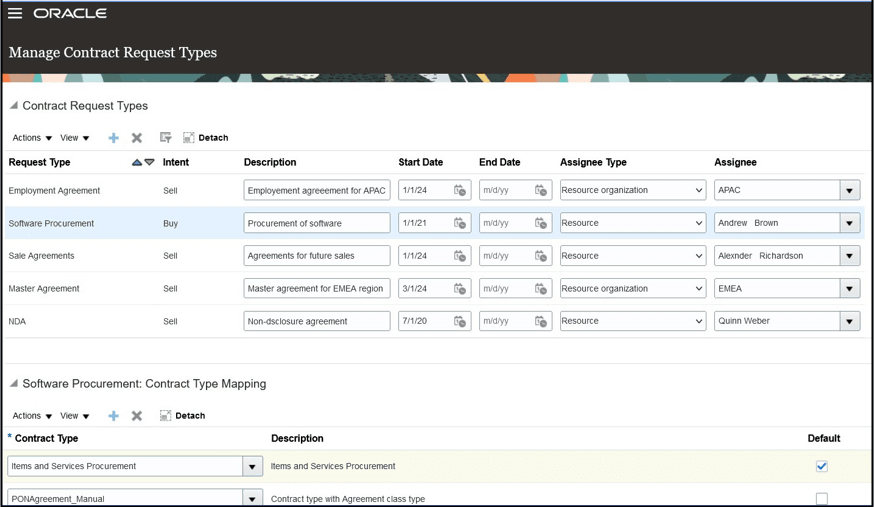Open Assignee Type dropdown for Master Agreement
Viewport: 874px width, 507px height.
click(x=633, y=289)
